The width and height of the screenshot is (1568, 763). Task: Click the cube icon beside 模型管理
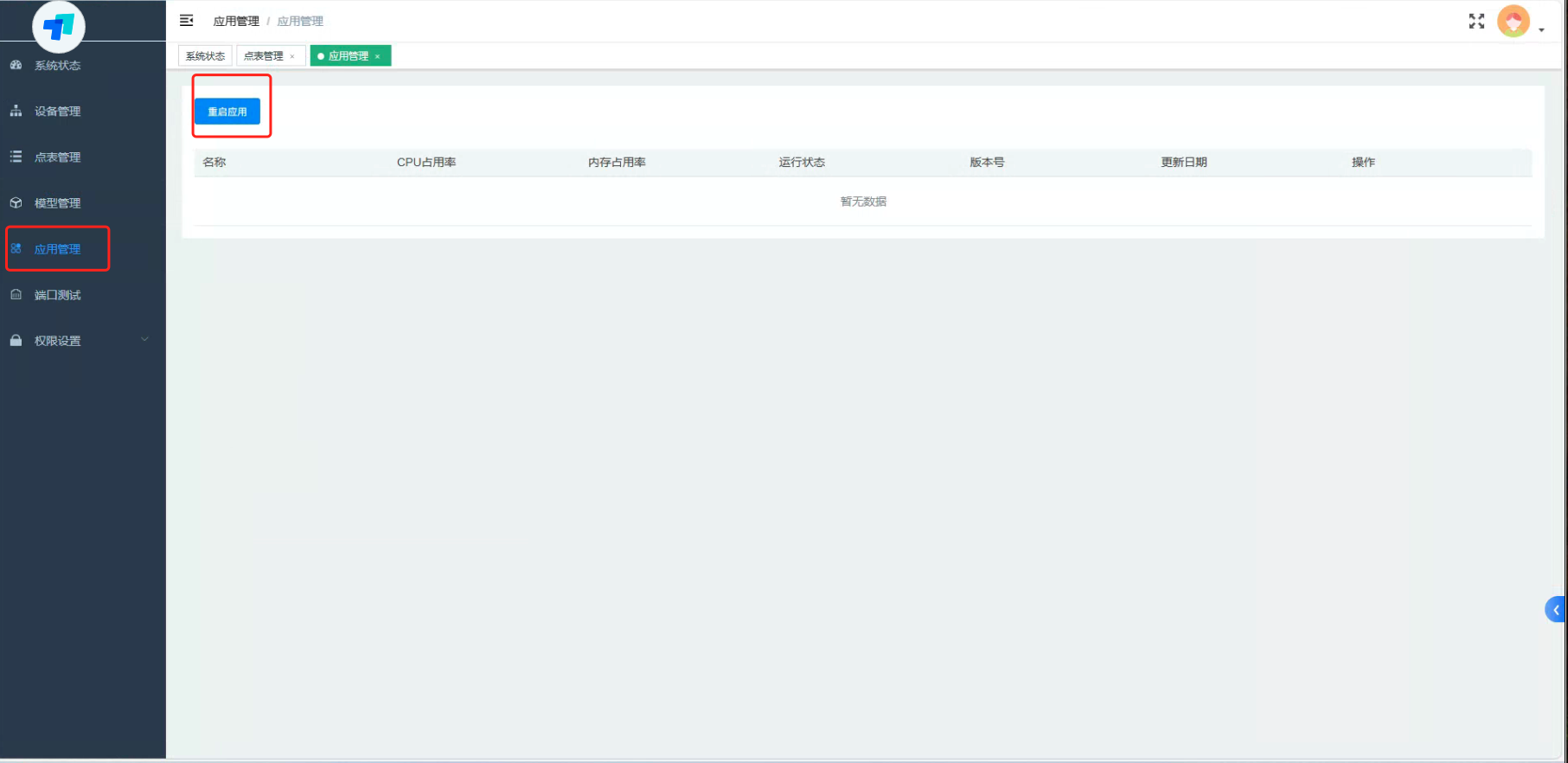[16, 202]
